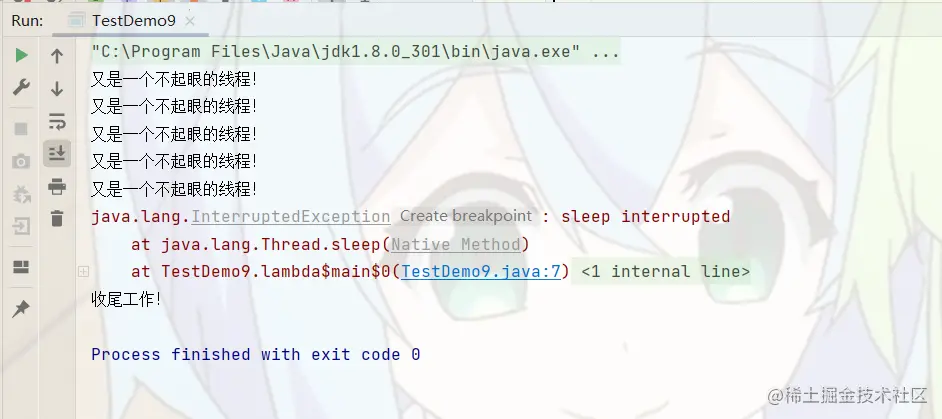The image size is (942, 419).
Task: Toggle soft-wrap for console output
Action: pos(57,121)
